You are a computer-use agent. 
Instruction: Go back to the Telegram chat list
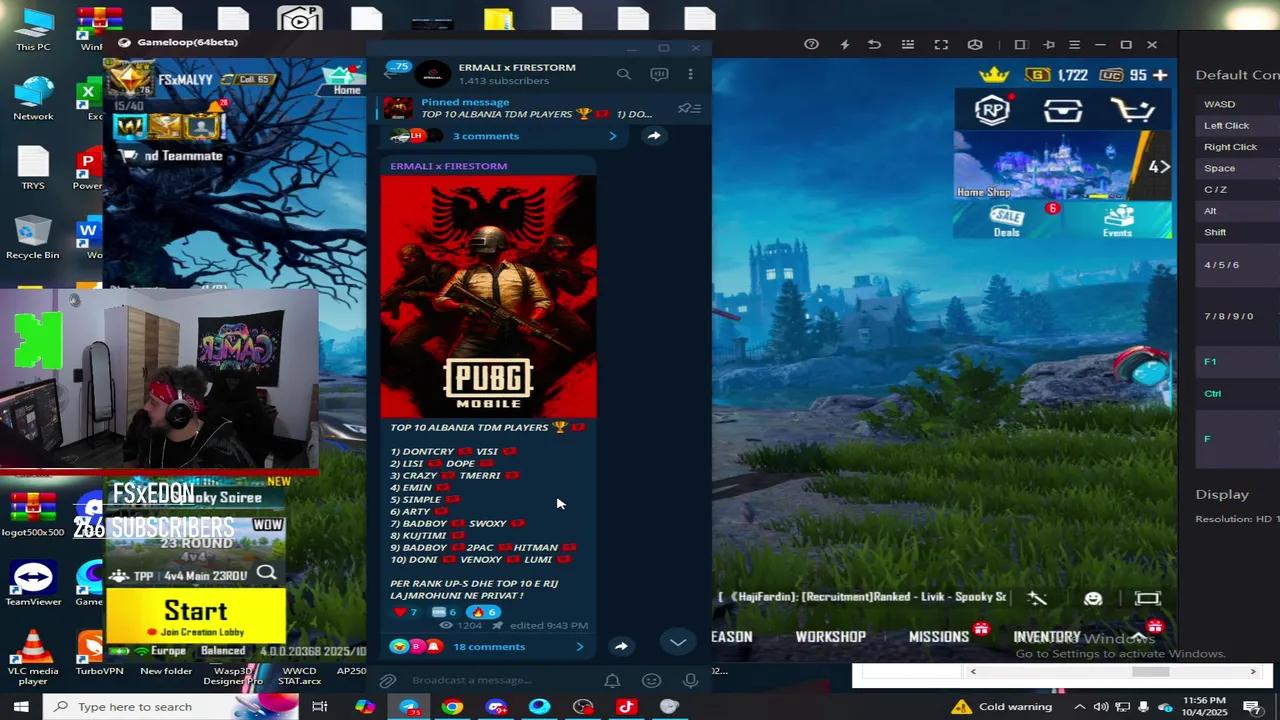click(x=390, y=74)
